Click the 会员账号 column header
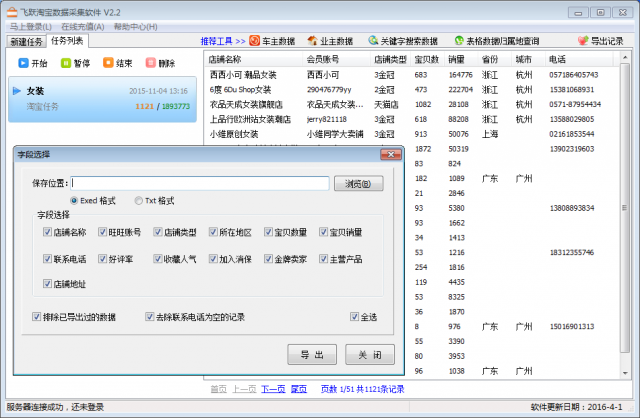The width and height of the screenshot is (640, 418). [x=336, y=59]
